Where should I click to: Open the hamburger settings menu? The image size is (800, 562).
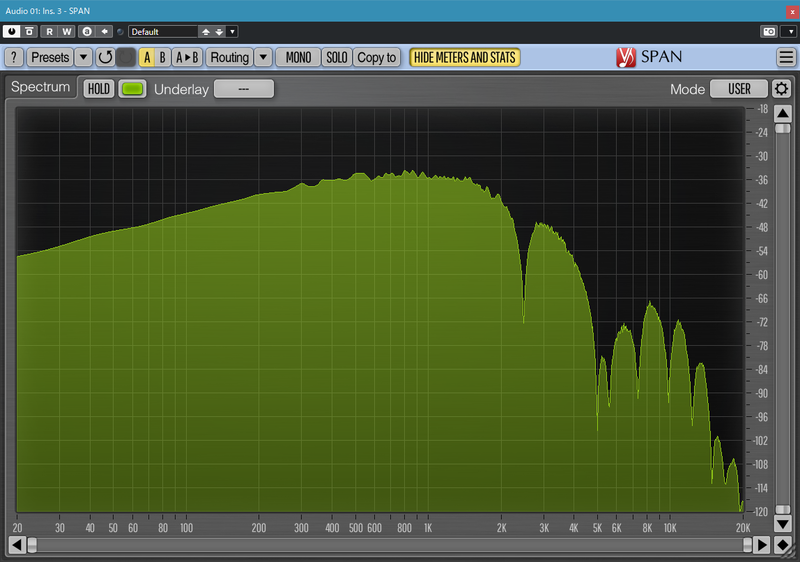point(786,57)
